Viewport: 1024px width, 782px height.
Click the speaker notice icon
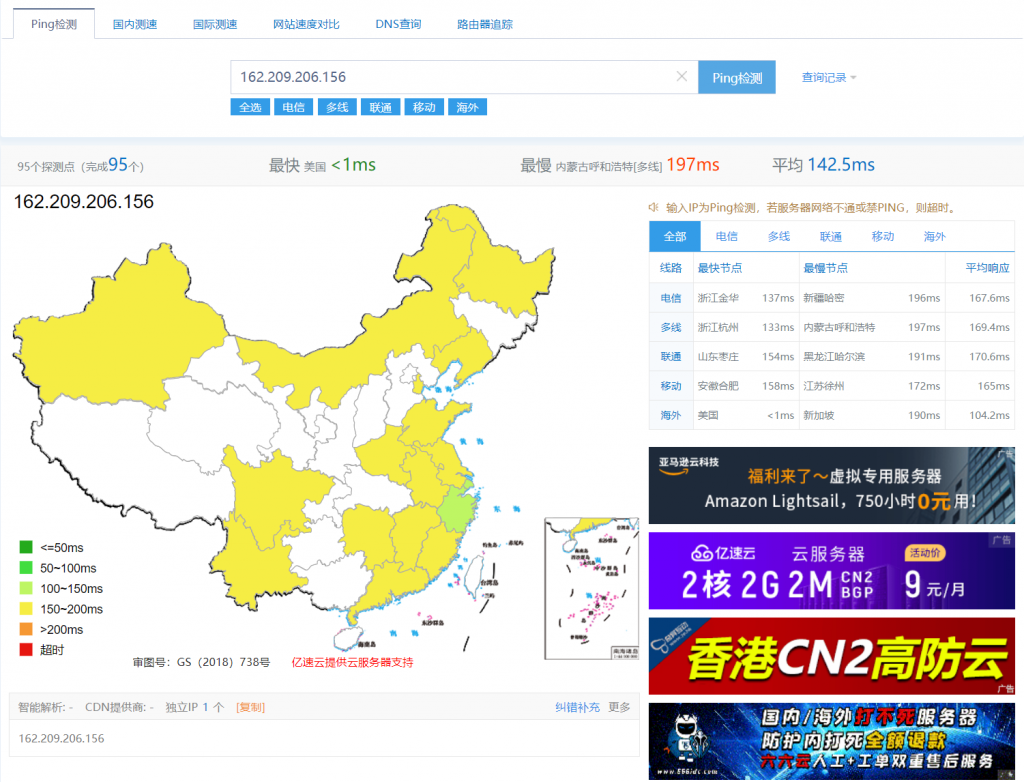(653, 208)
